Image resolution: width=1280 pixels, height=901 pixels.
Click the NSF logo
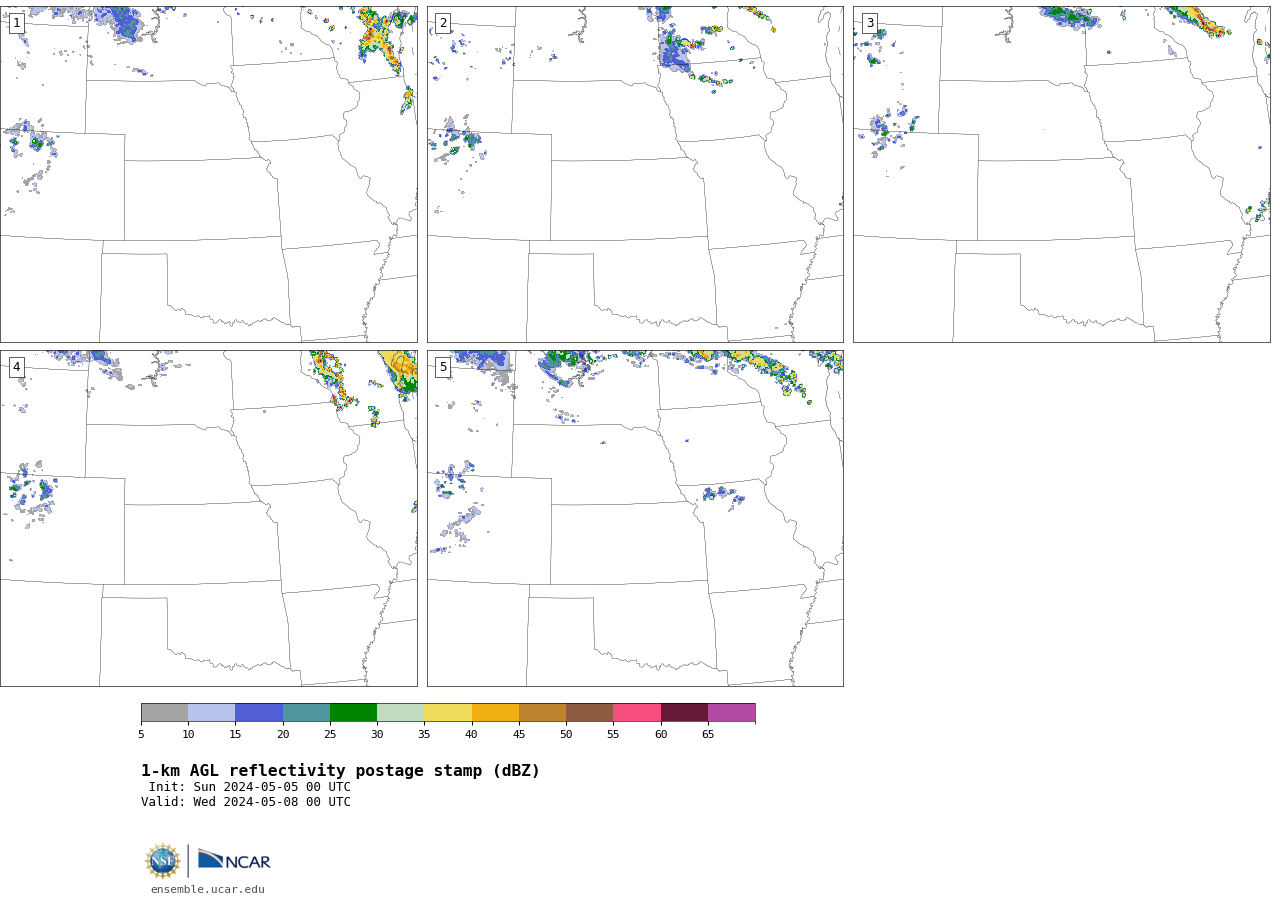(x=163, y=861)
